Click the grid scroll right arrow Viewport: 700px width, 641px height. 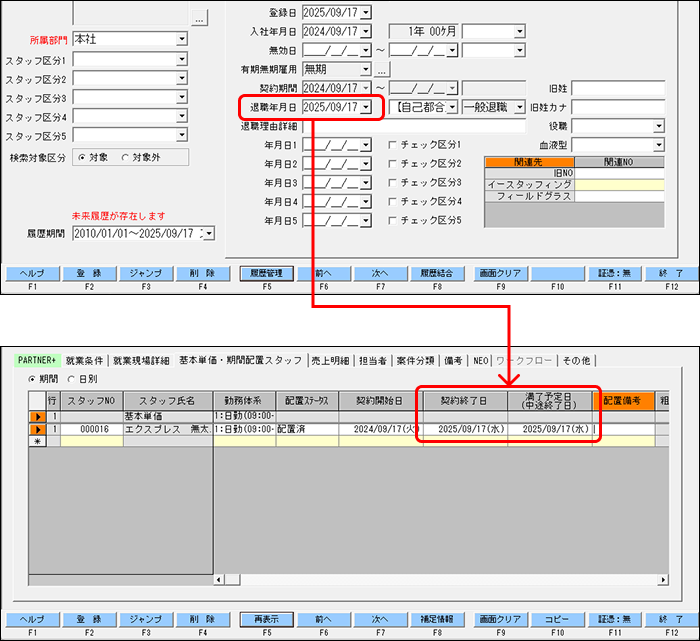click(x=663, y=580)
